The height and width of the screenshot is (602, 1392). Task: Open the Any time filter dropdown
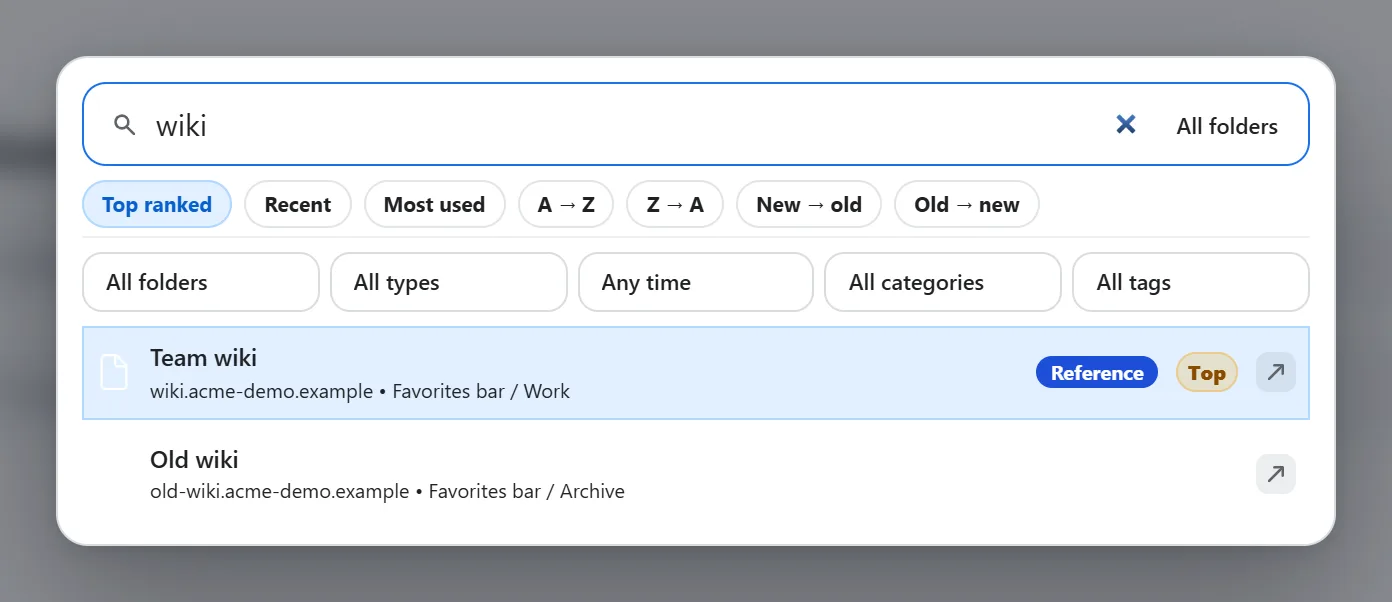(696, 282)
